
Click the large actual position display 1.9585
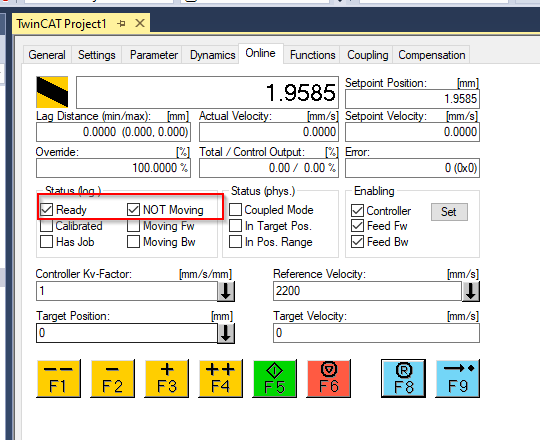point(207,92)
